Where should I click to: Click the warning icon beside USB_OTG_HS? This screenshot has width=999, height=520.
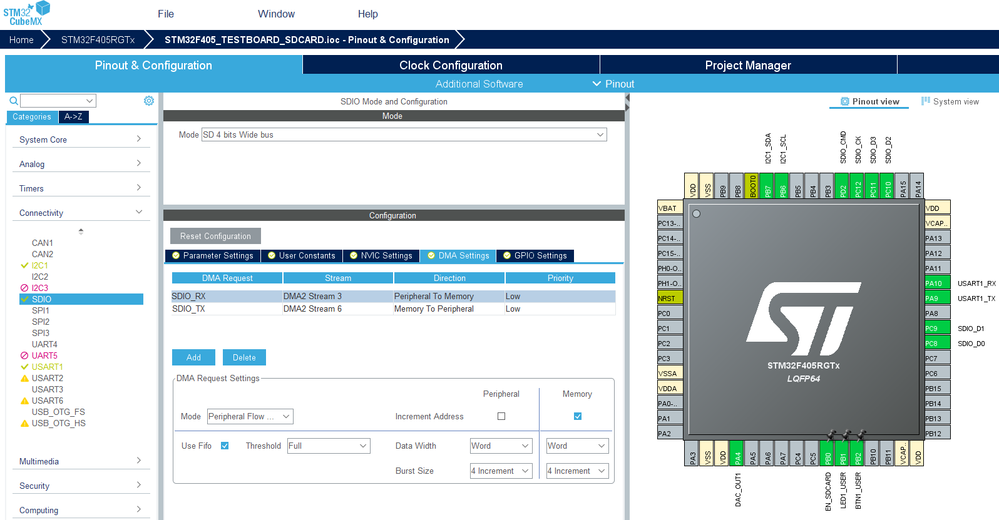tap(24, 423)
